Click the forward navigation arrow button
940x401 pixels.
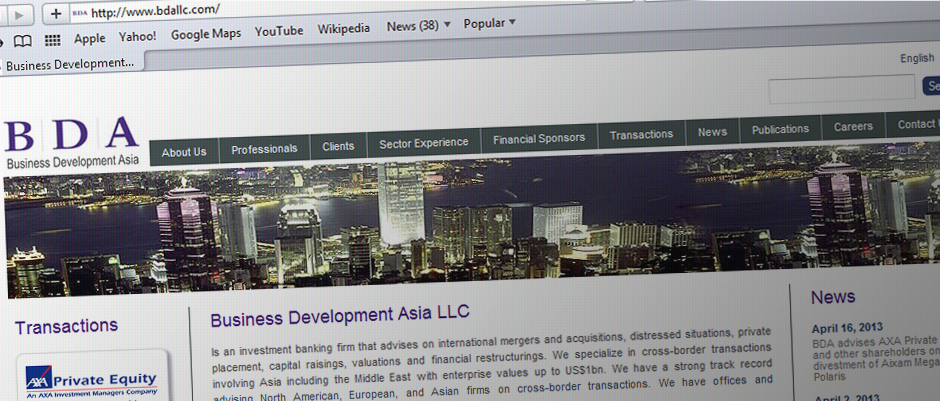click(19, 15)
